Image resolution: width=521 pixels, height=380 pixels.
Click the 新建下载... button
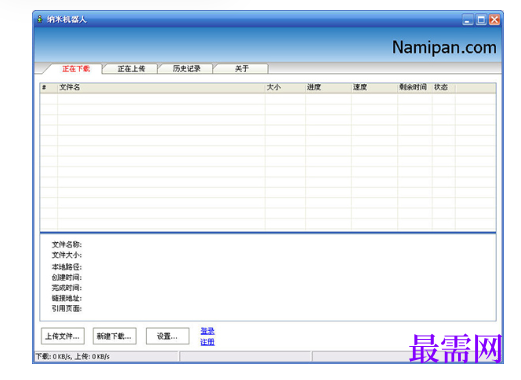pyautogui.click(x=114, y=336)
